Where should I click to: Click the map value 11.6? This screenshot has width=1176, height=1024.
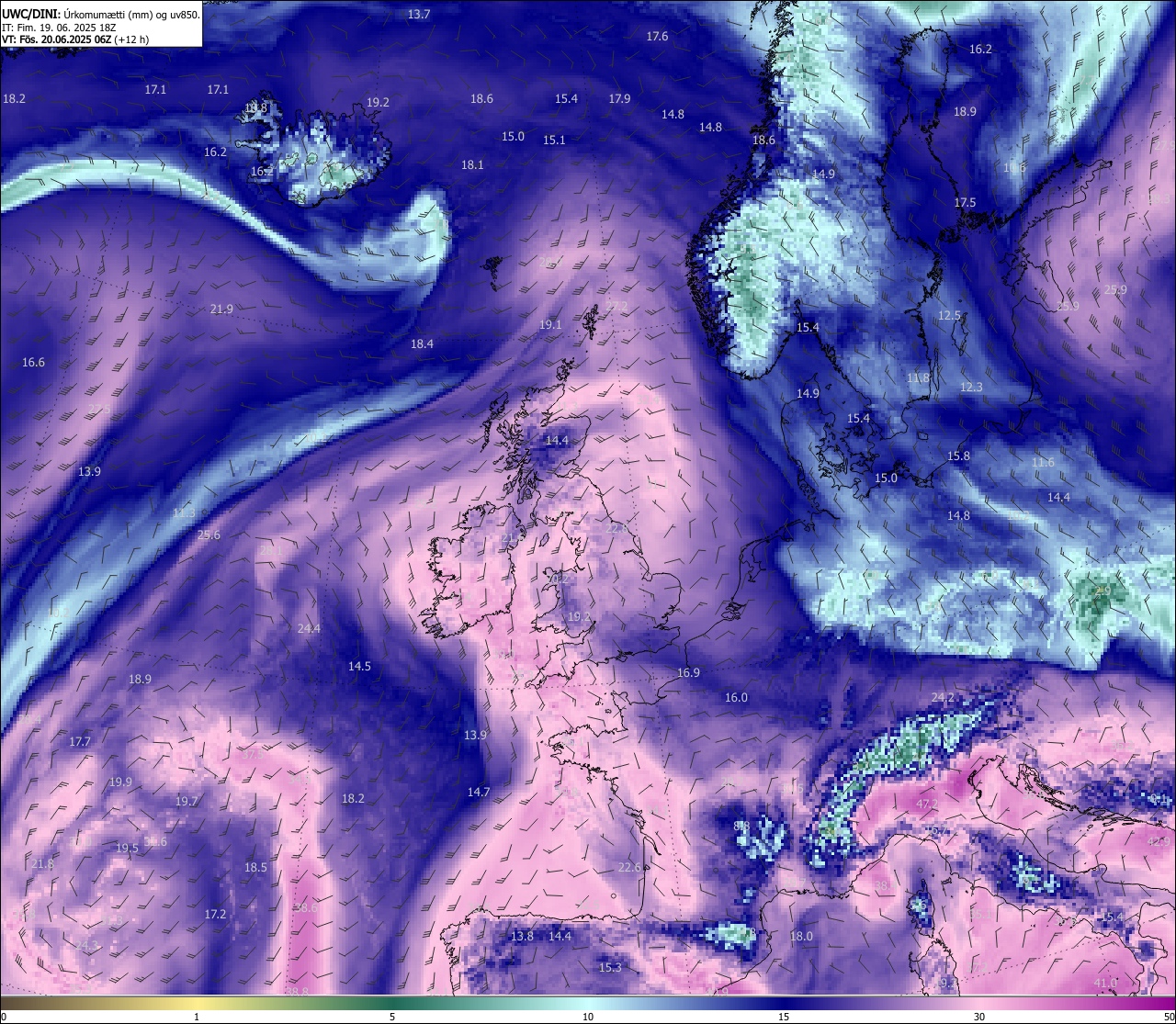(1043, 463)
